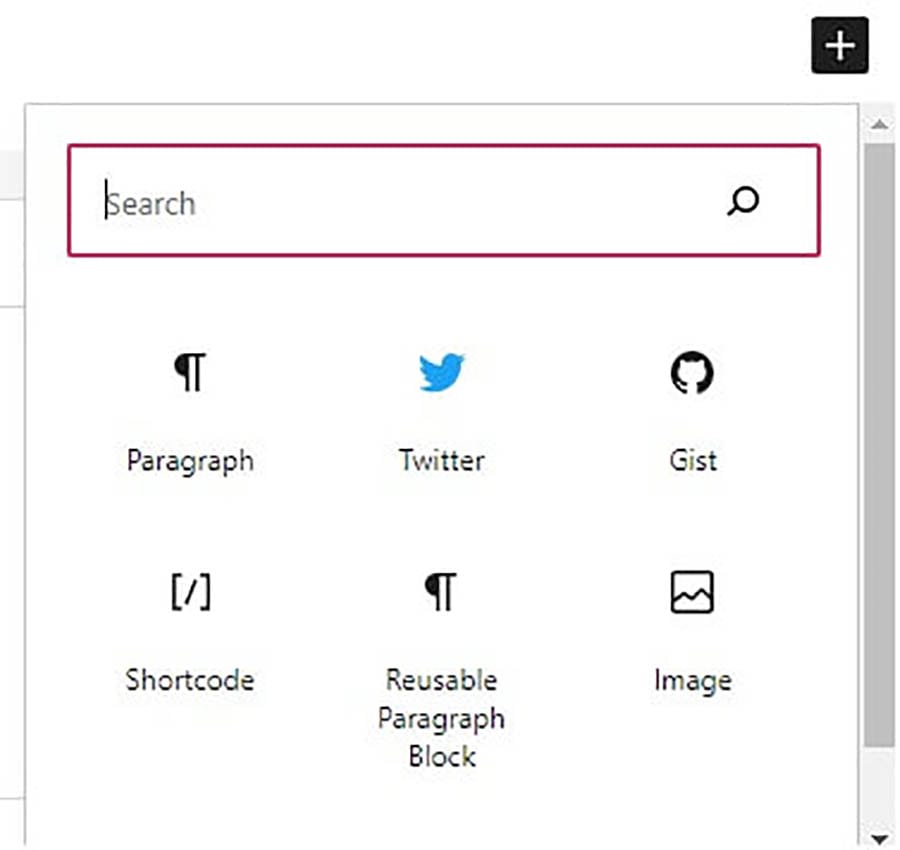Select the blue Twitter bird icon

tap(441, 371)
